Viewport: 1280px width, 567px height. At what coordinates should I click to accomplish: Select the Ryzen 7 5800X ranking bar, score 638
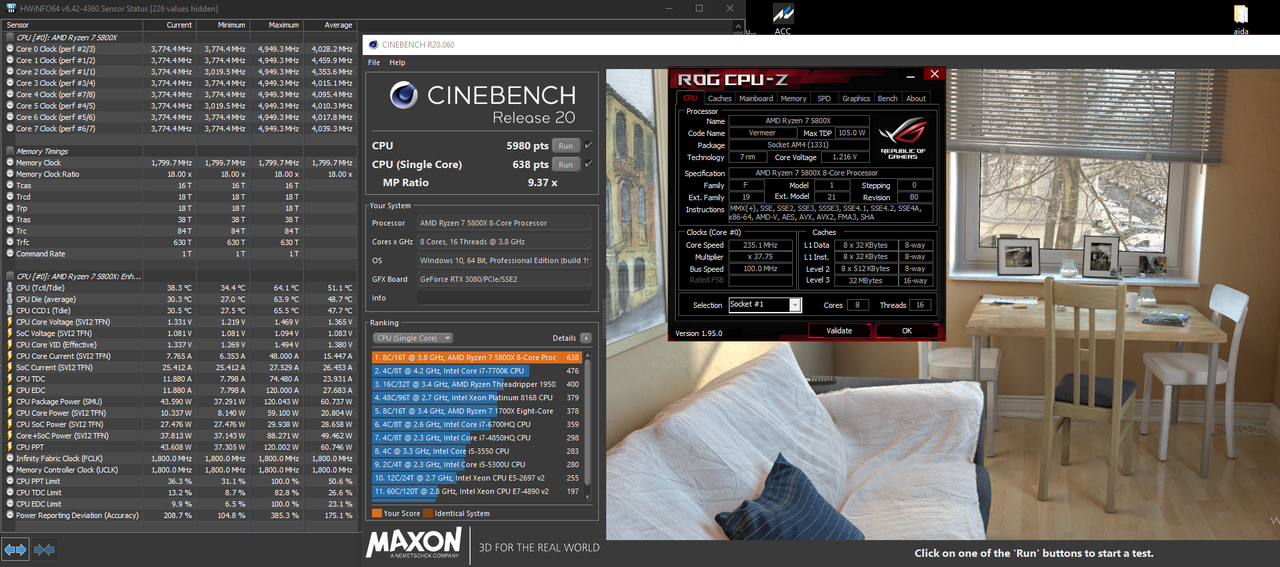(477, 357)
